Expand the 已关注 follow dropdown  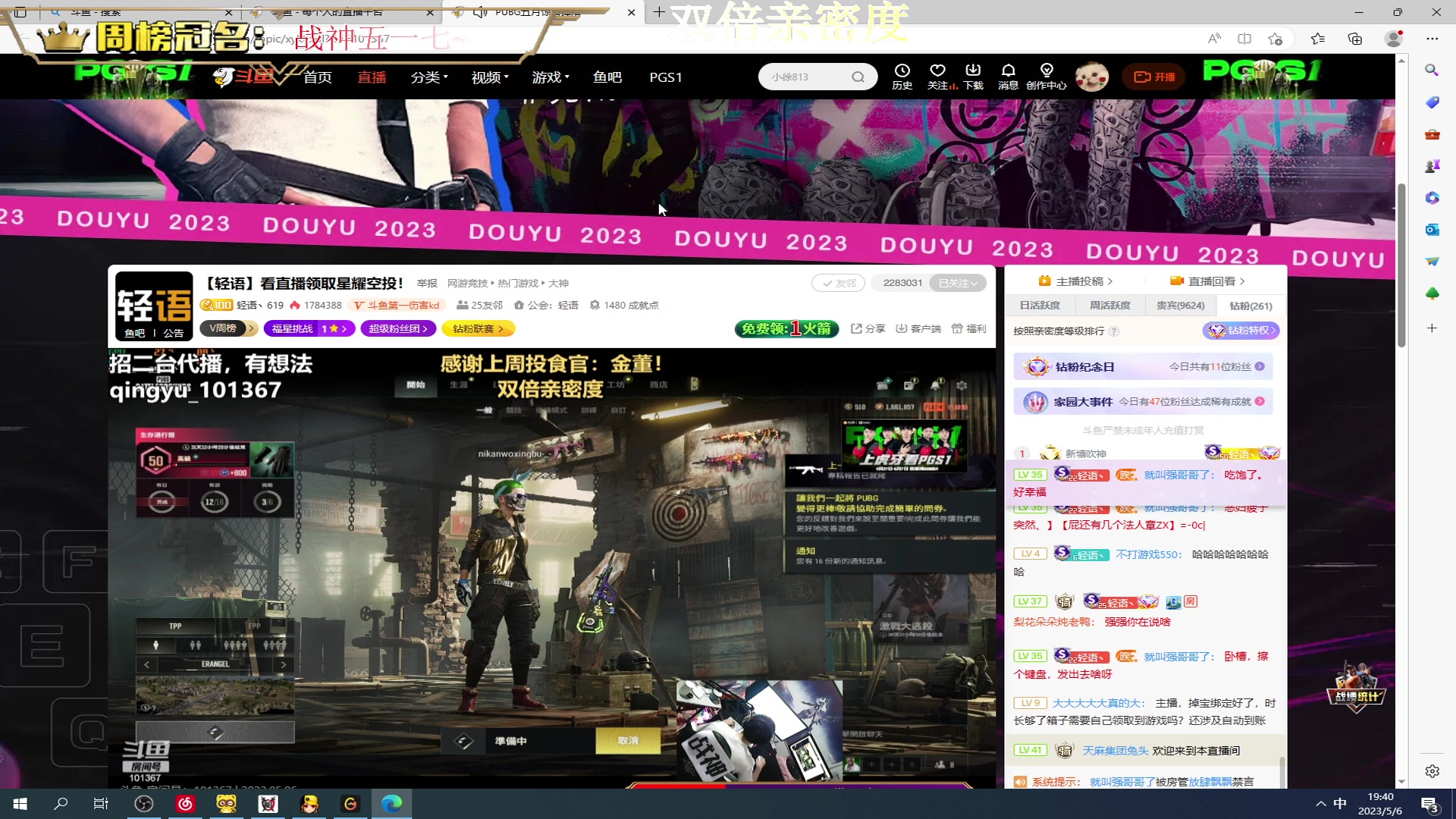(x=958, y=283)
